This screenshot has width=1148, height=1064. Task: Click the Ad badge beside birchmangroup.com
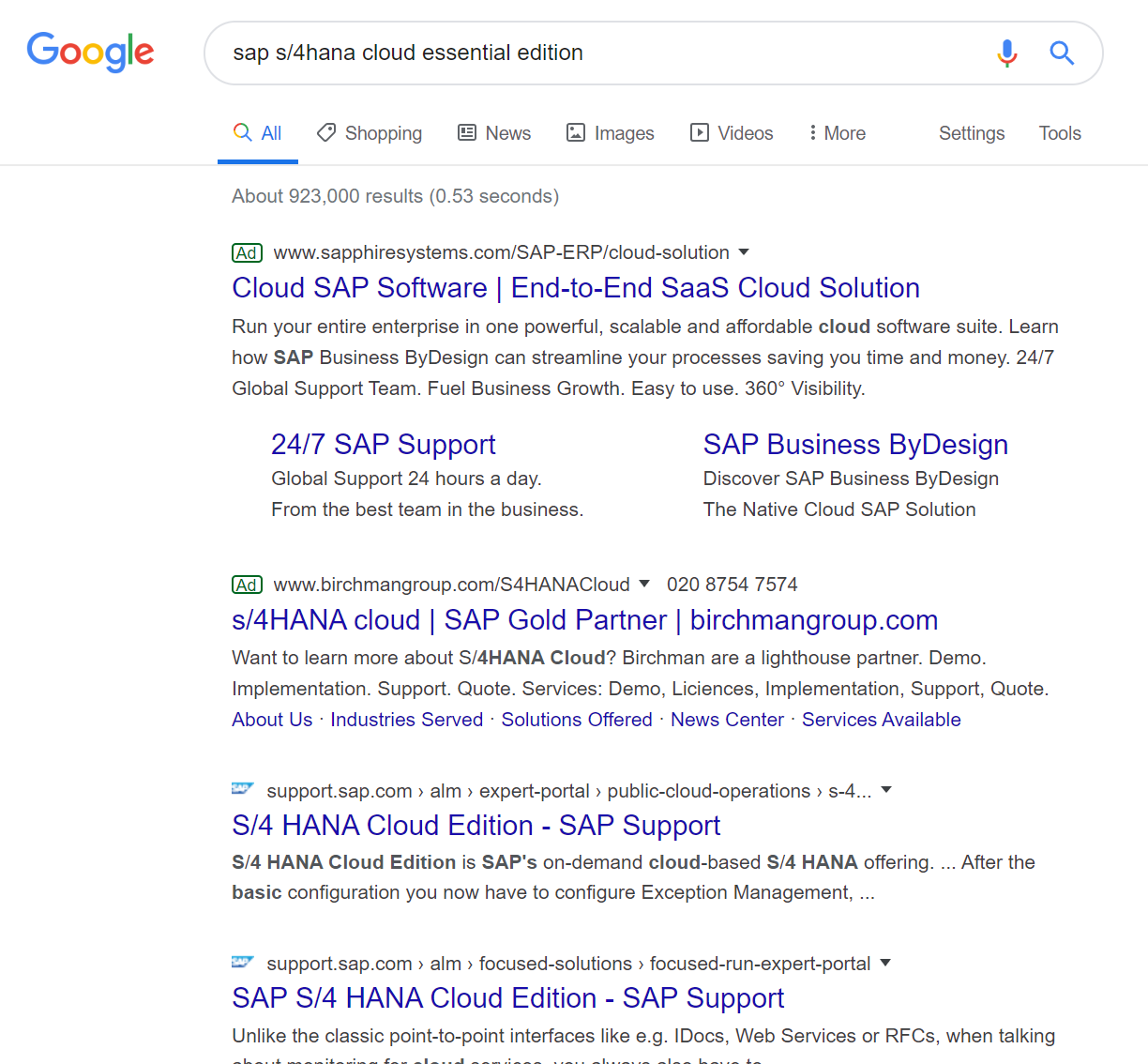(x=247, y=585)
